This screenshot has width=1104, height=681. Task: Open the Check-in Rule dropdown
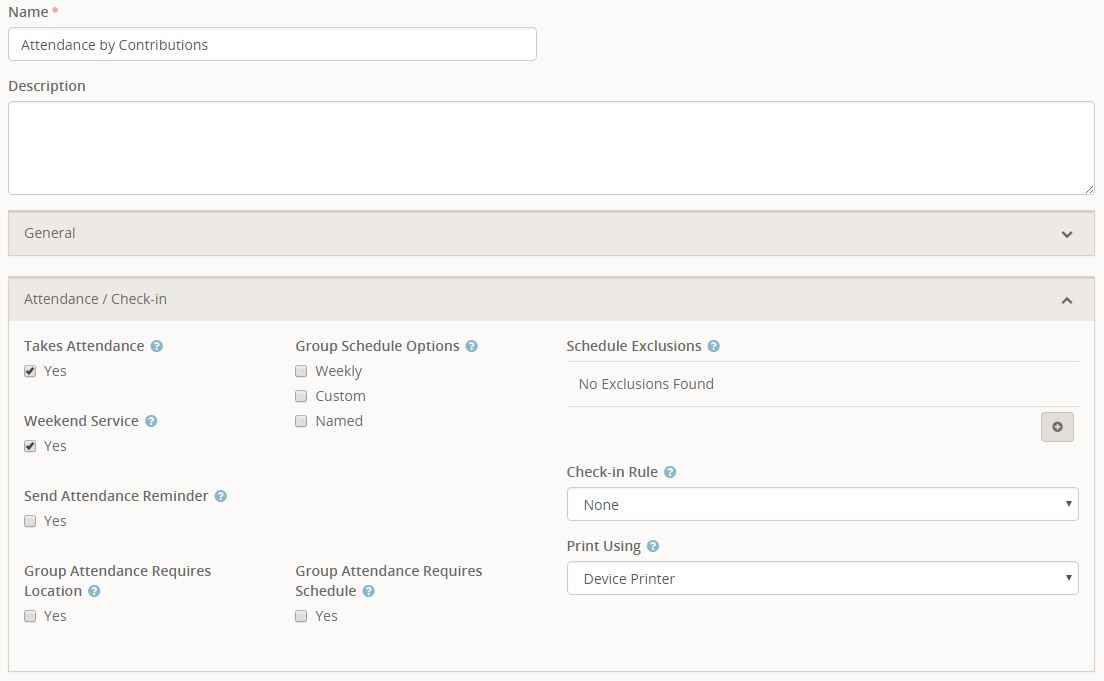click(822, 504)
